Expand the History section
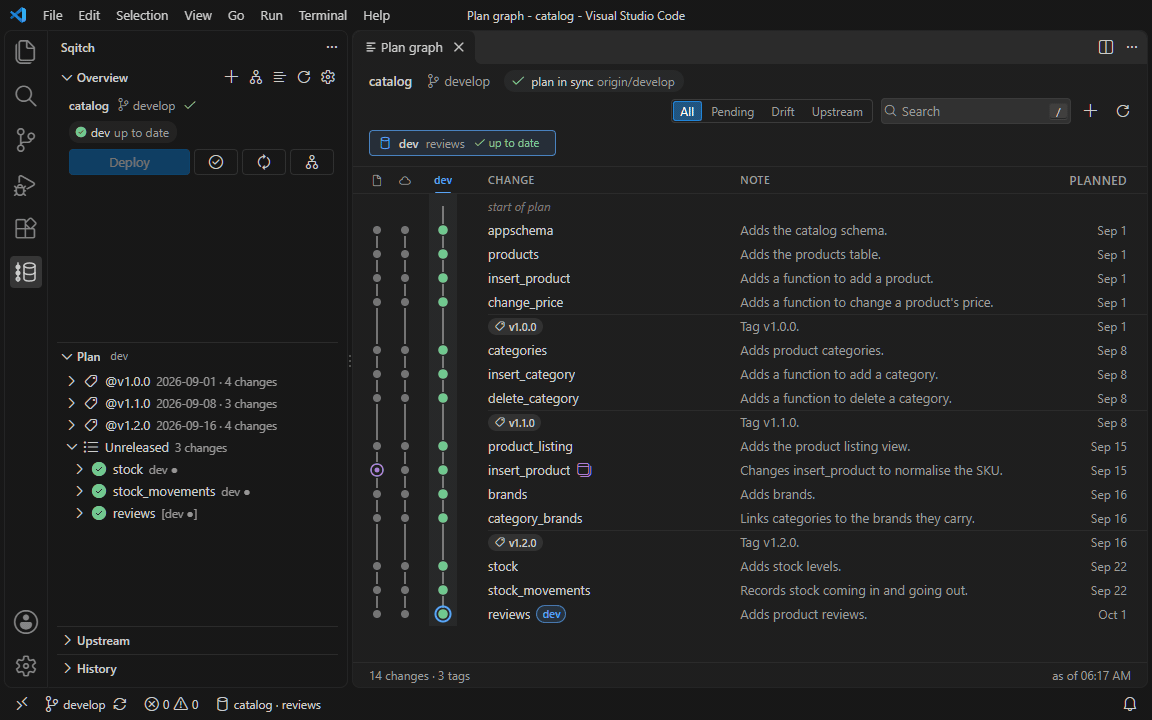The width and height of the screenshot is (1152, 720). coord(67,669)
